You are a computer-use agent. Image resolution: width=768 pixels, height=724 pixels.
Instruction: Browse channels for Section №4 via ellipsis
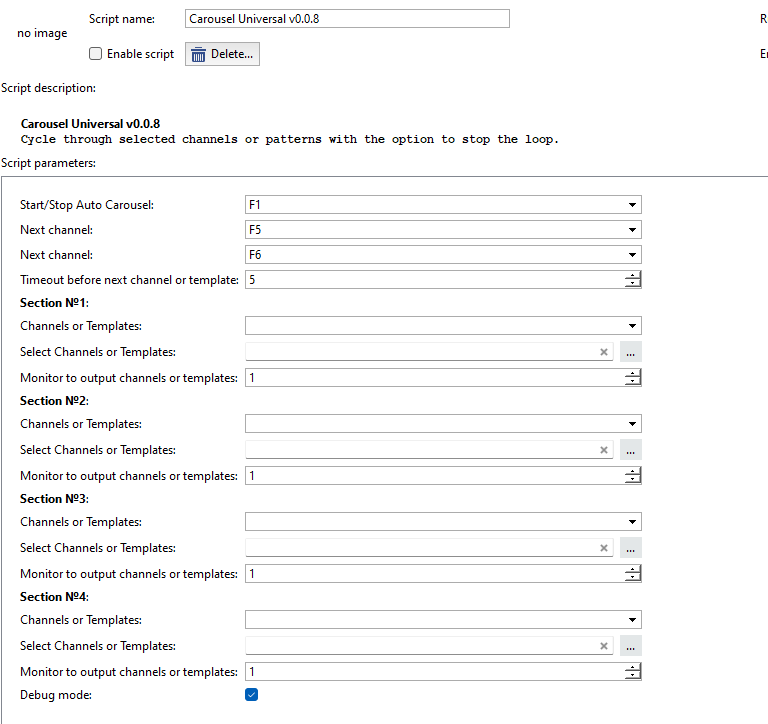630,646
